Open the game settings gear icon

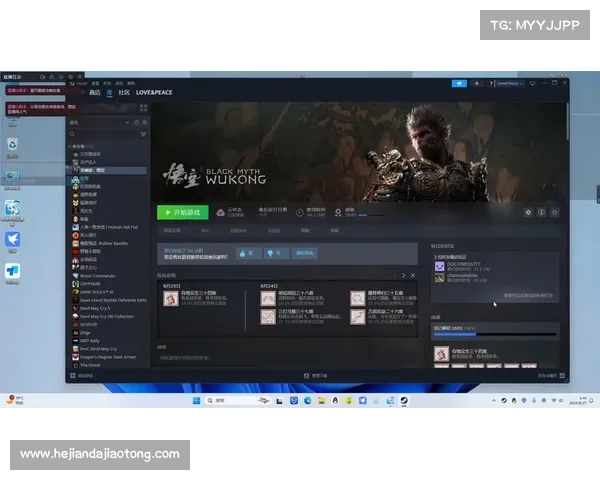tap(528, 212)
